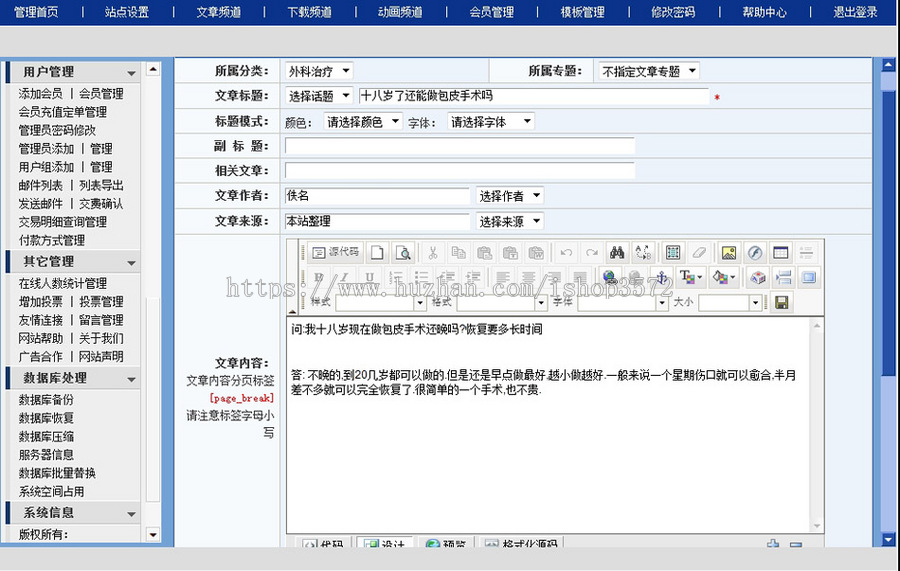Click the Insert Flash icon
The width and height of the screenshot is (900, 571).
tap(755, 253)
